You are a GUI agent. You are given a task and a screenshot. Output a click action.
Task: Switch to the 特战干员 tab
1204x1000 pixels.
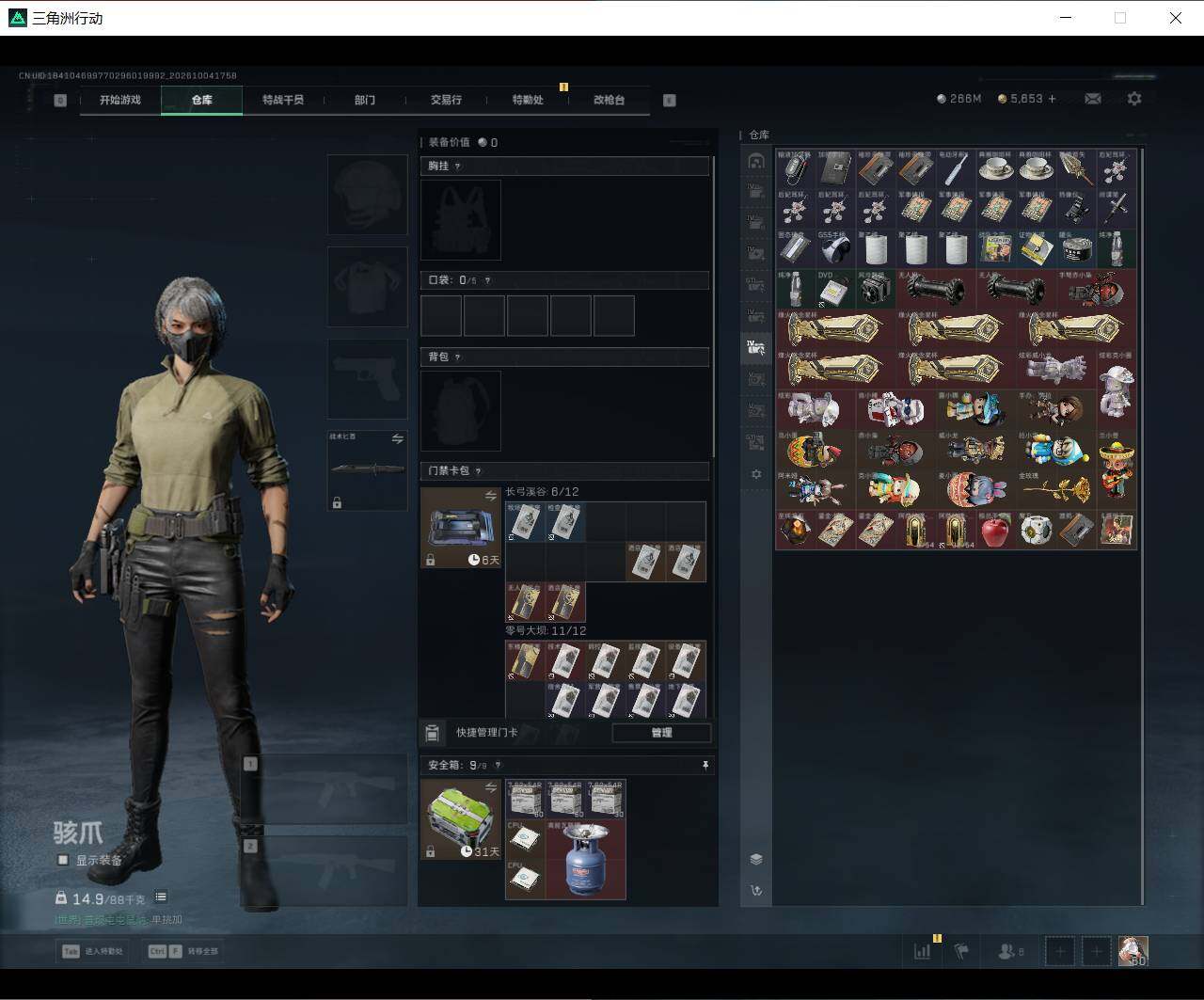[283, 100]
